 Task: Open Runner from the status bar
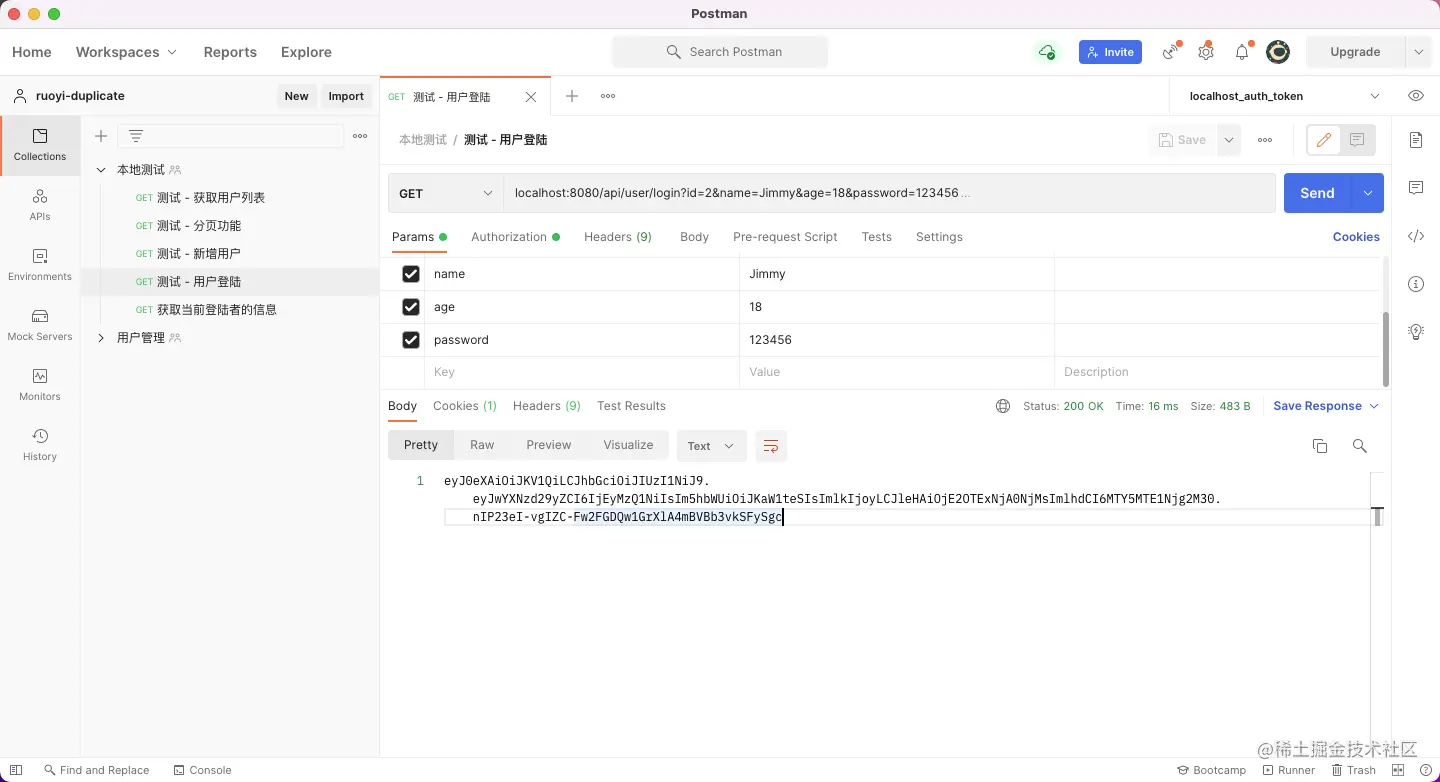coord(1289,770)
